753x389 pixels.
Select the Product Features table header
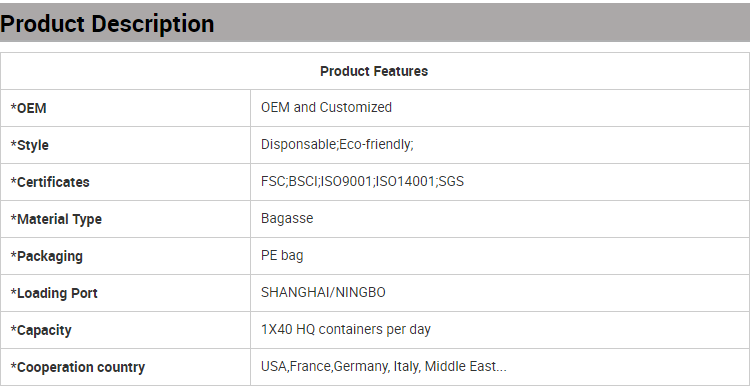click(x=374, y=71)
